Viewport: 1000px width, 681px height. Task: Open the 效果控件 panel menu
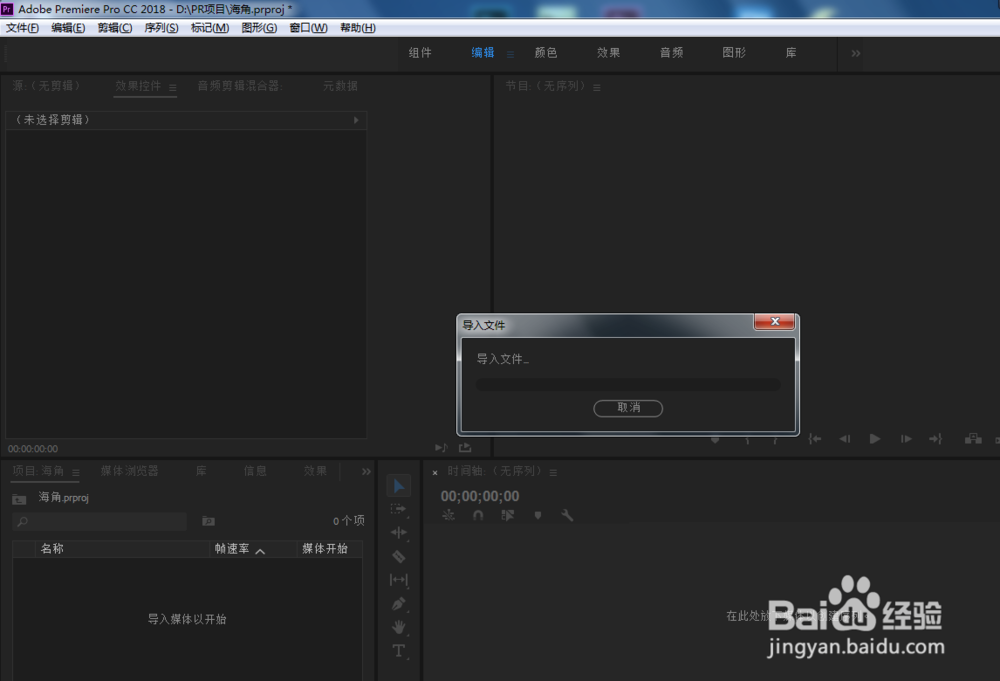[173, 87]
